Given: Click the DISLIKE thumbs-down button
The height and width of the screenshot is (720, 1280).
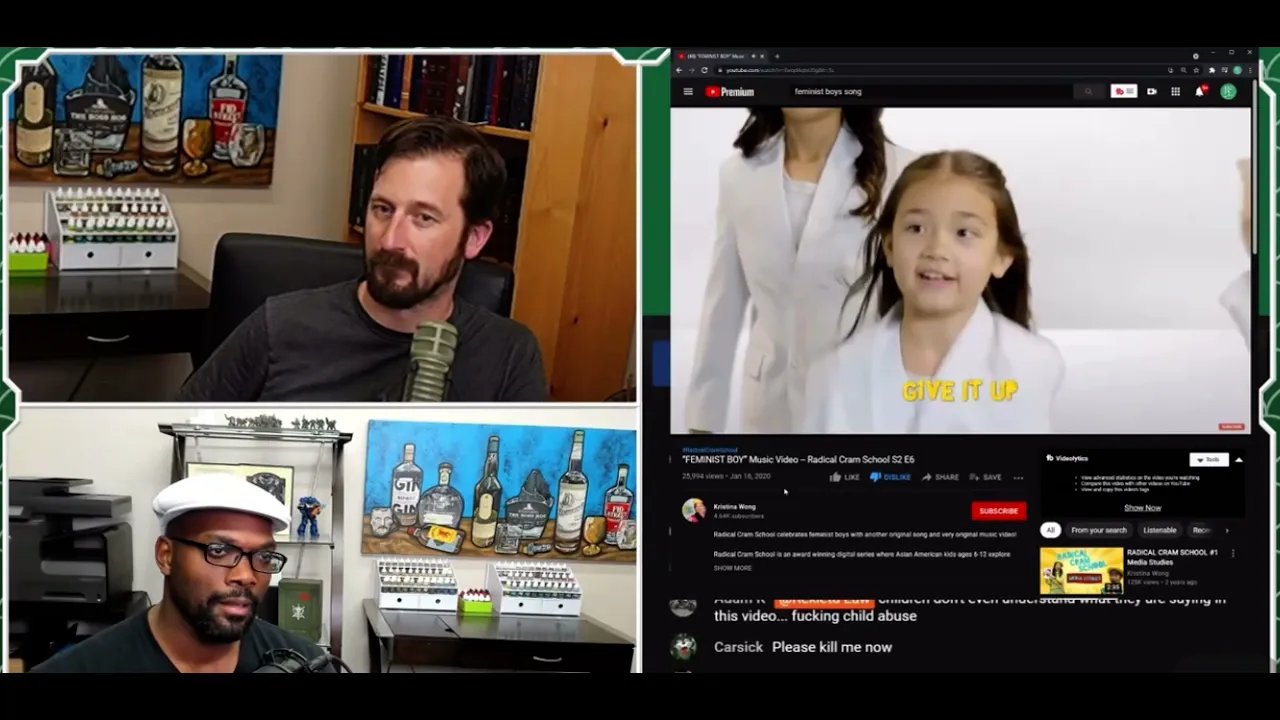Looking at the screenshot, I should point(890,477).
